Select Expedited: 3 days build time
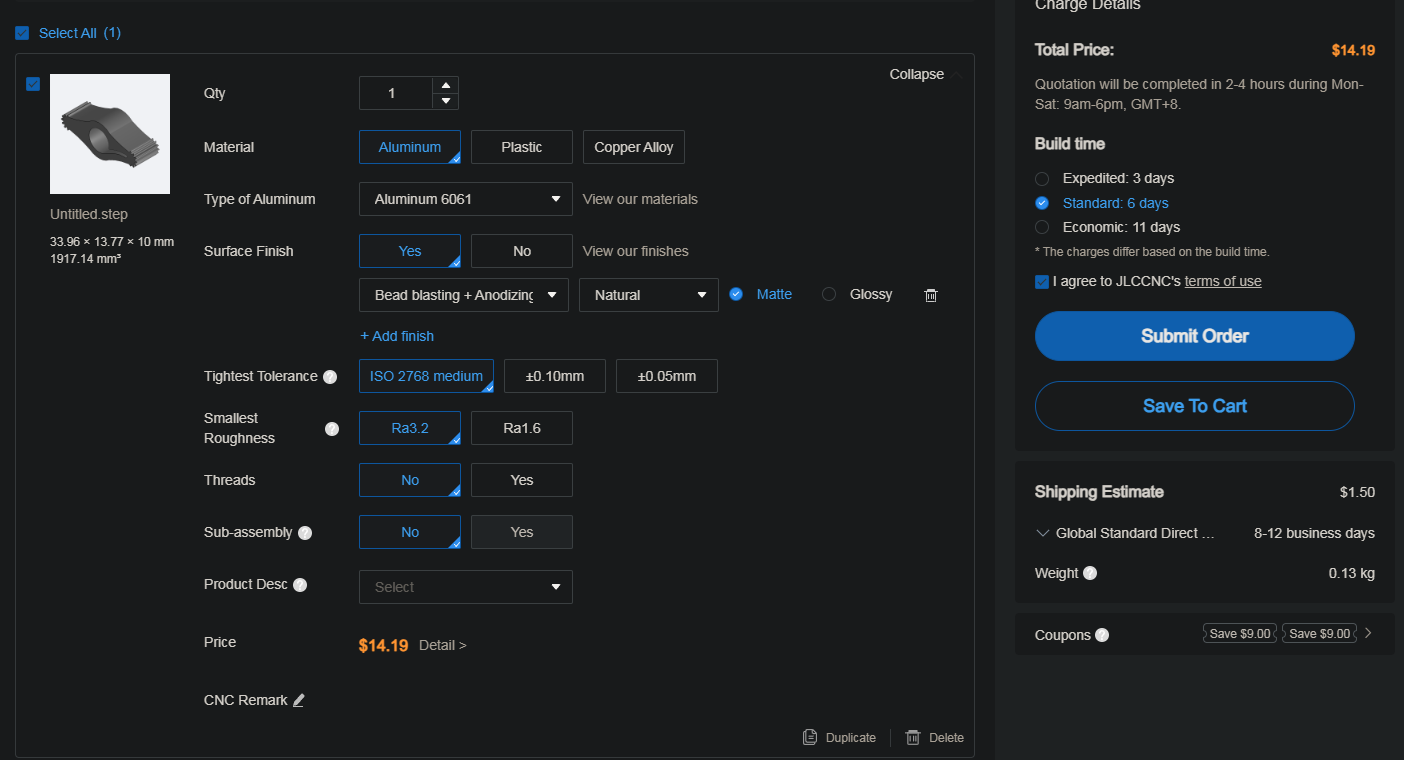 click(x=1042, y=178)
